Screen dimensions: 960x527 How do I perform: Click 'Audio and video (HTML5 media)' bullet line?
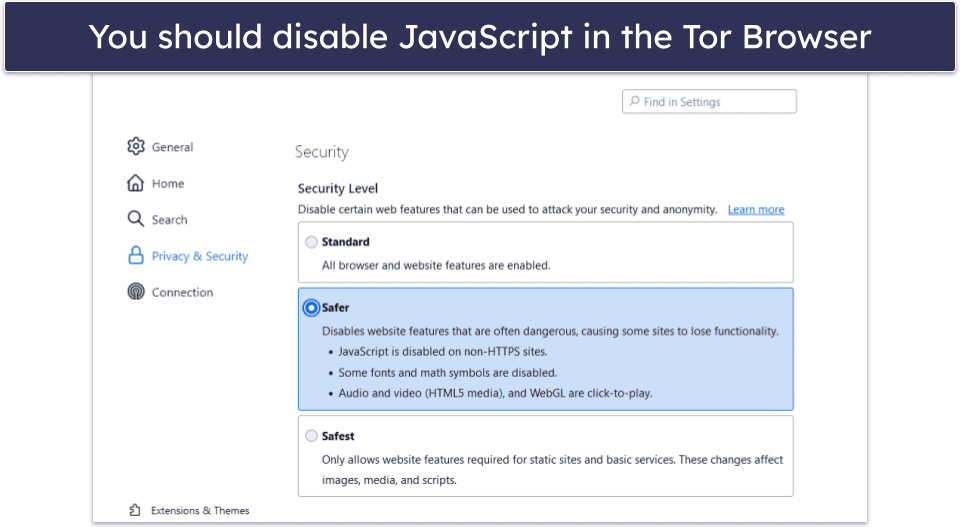(495, 393)
